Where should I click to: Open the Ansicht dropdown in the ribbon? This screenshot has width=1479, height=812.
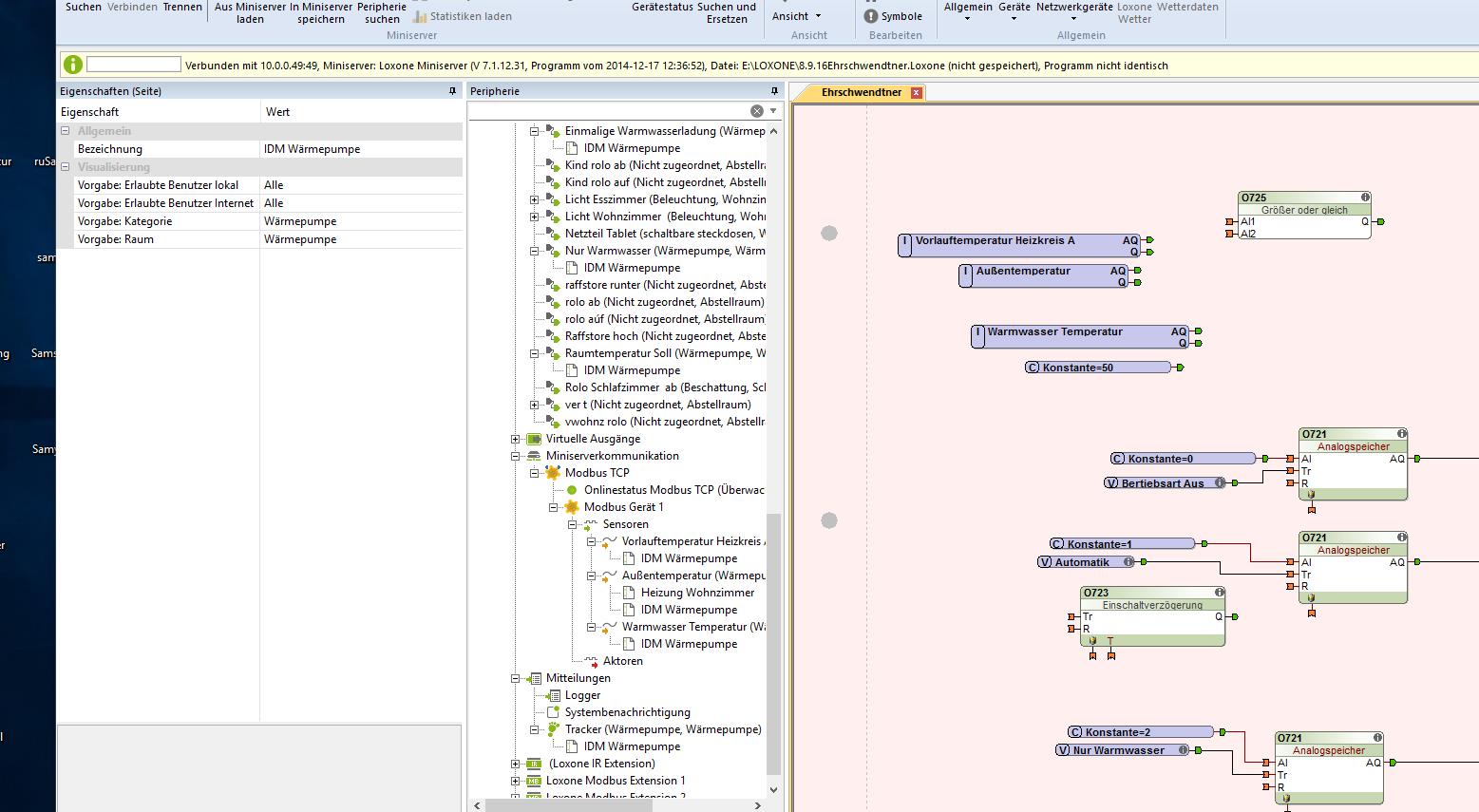(x=796, y=16)
